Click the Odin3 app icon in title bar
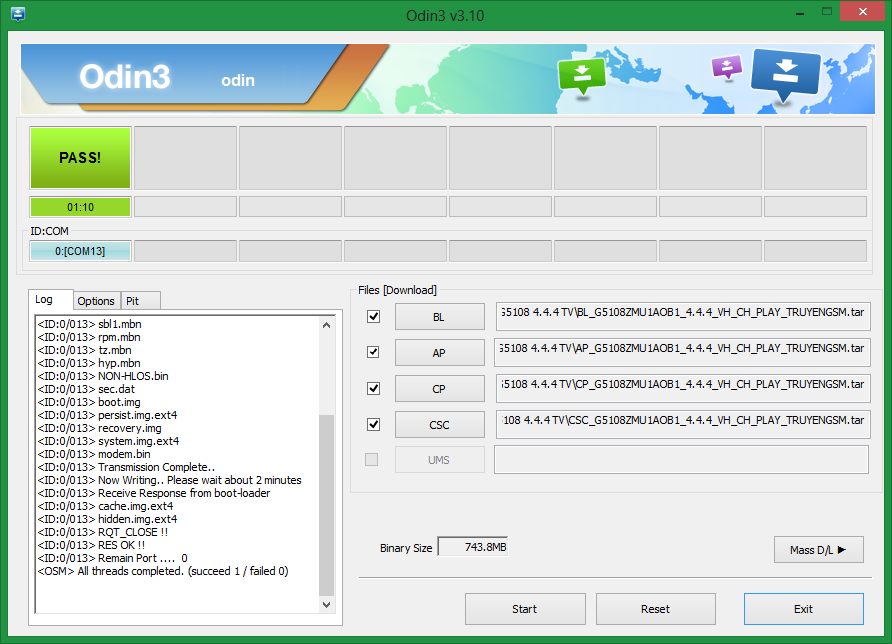The height and width of the screenshot is (644, 892). 18,14
